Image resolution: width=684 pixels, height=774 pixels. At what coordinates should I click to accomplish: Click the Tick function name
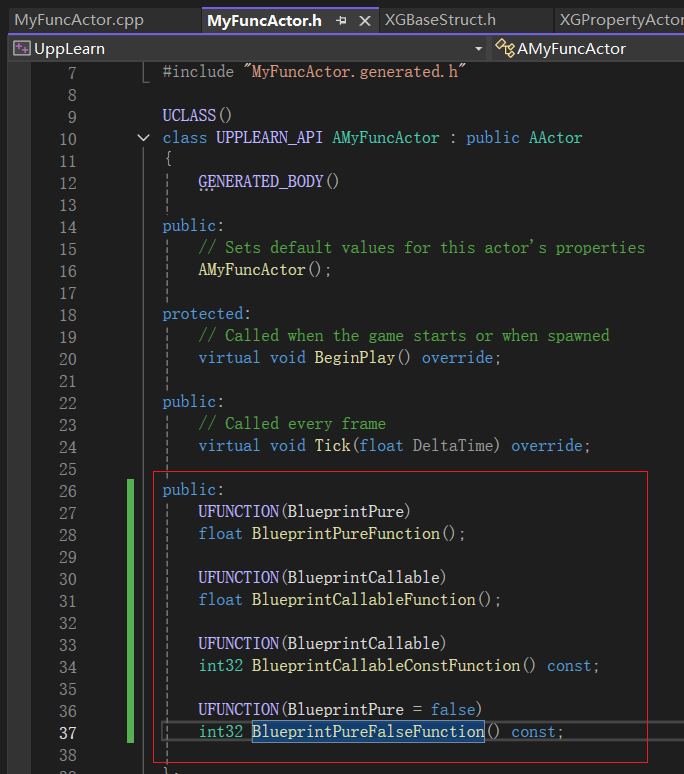click(332, 446)
